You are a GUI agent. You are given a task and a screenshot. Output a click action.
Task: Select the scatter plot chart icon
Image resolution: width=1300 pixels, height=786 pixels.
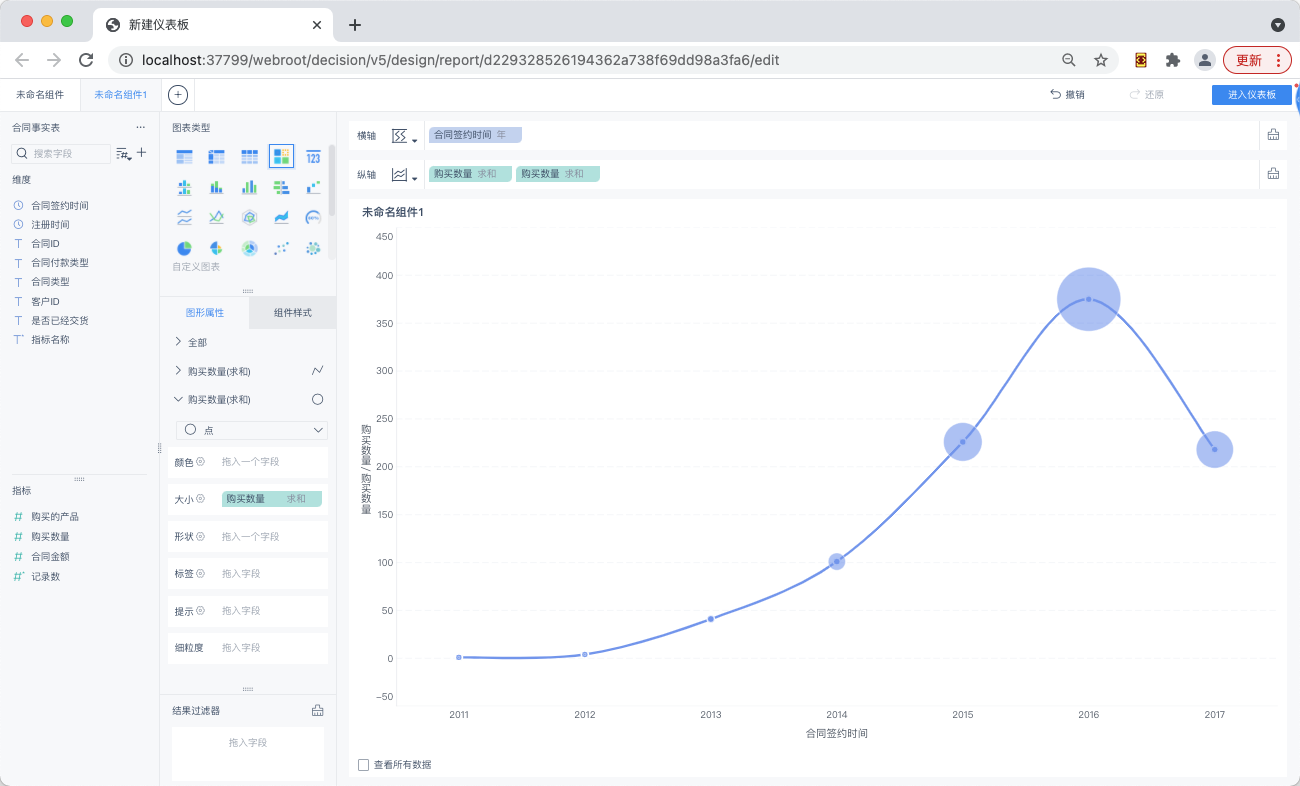pyautogui.click(x=281, y=248)
